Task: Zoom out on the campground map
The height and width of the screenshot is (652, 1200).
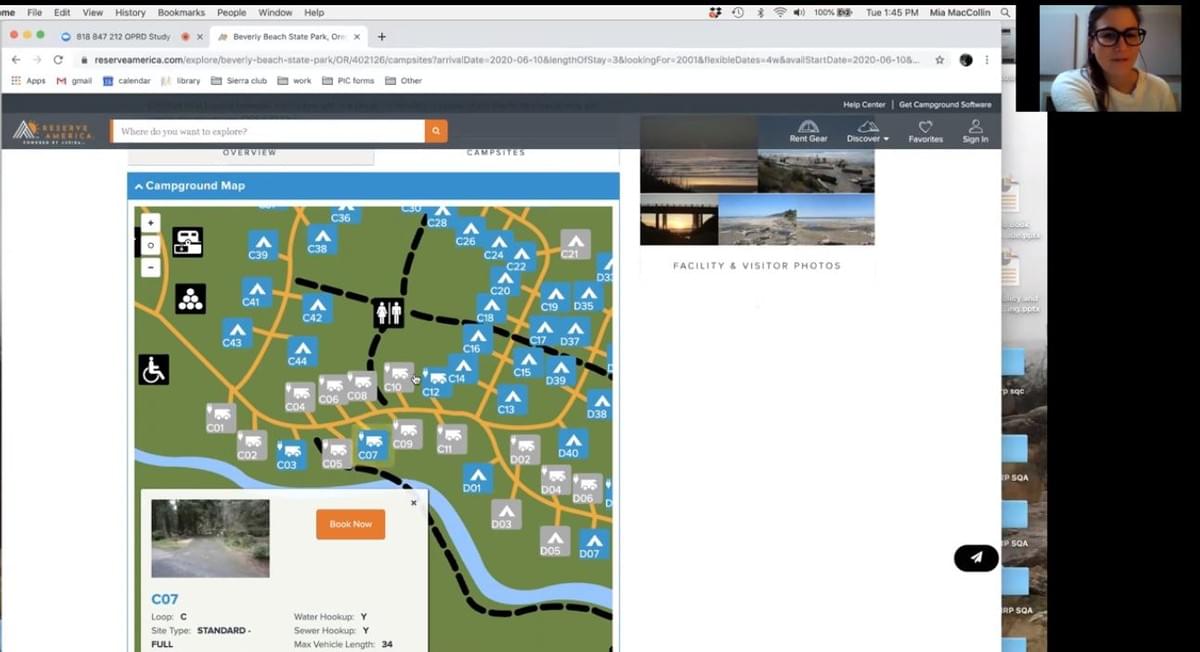Action: tap(150, 267)
